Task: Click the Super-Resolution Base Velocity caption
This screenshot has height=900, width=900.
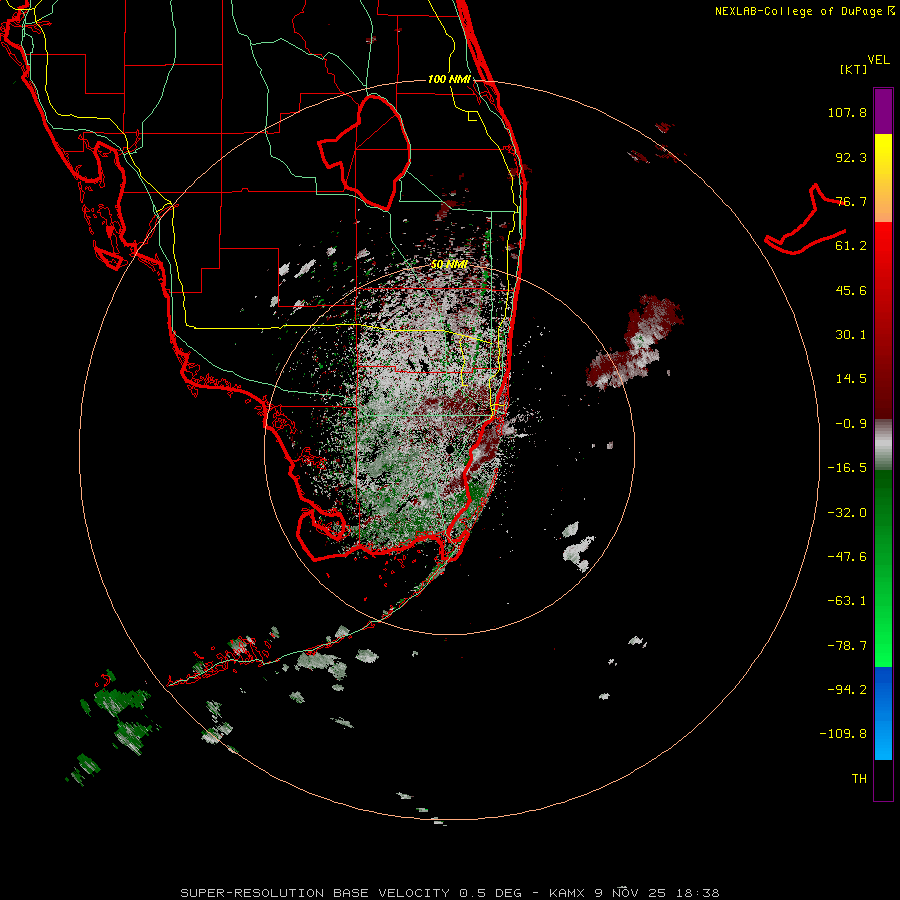Action: (449, 893)
